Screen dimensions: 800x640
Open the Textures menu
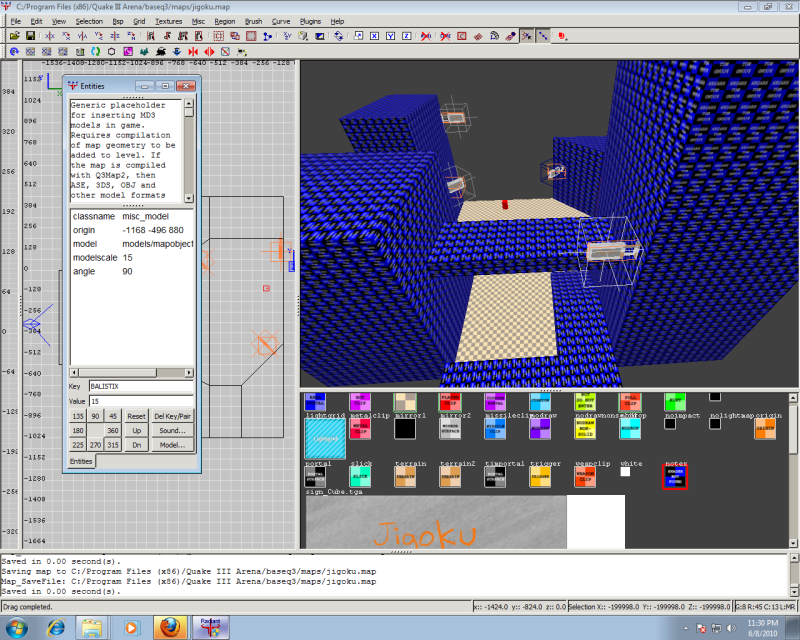pos(169,21)
